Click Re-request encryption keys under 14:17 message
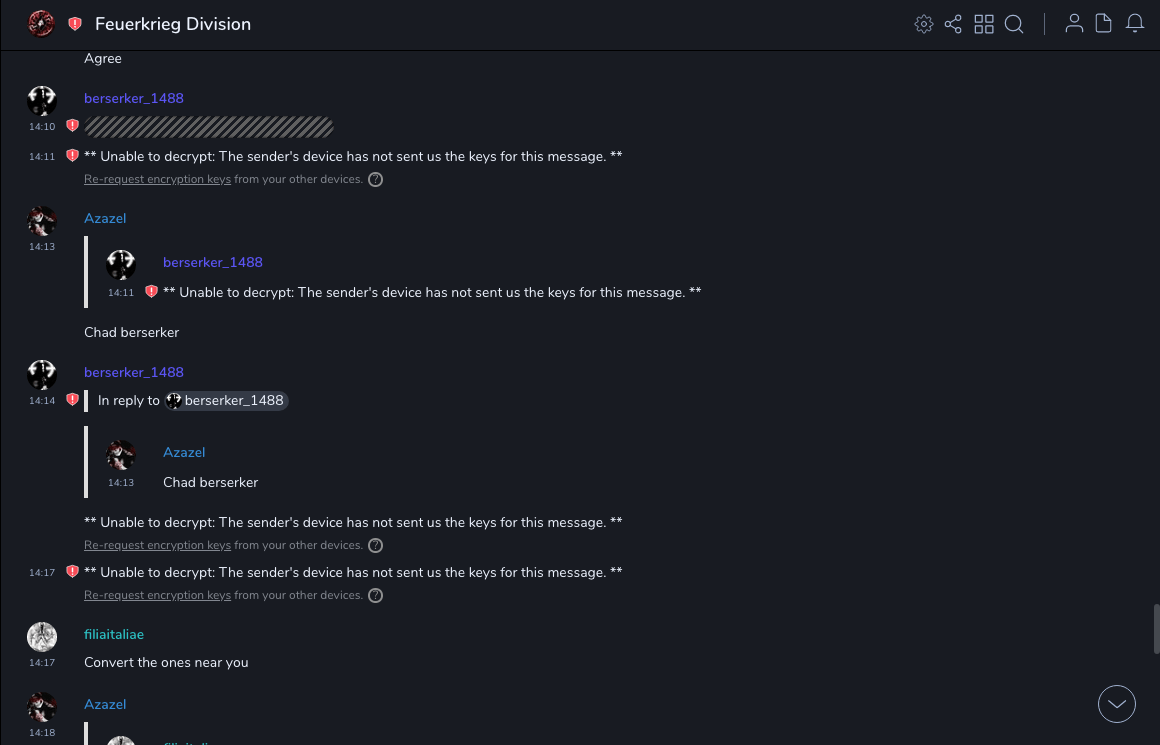This screenshot has height=745, width=1160. (157, 595)
